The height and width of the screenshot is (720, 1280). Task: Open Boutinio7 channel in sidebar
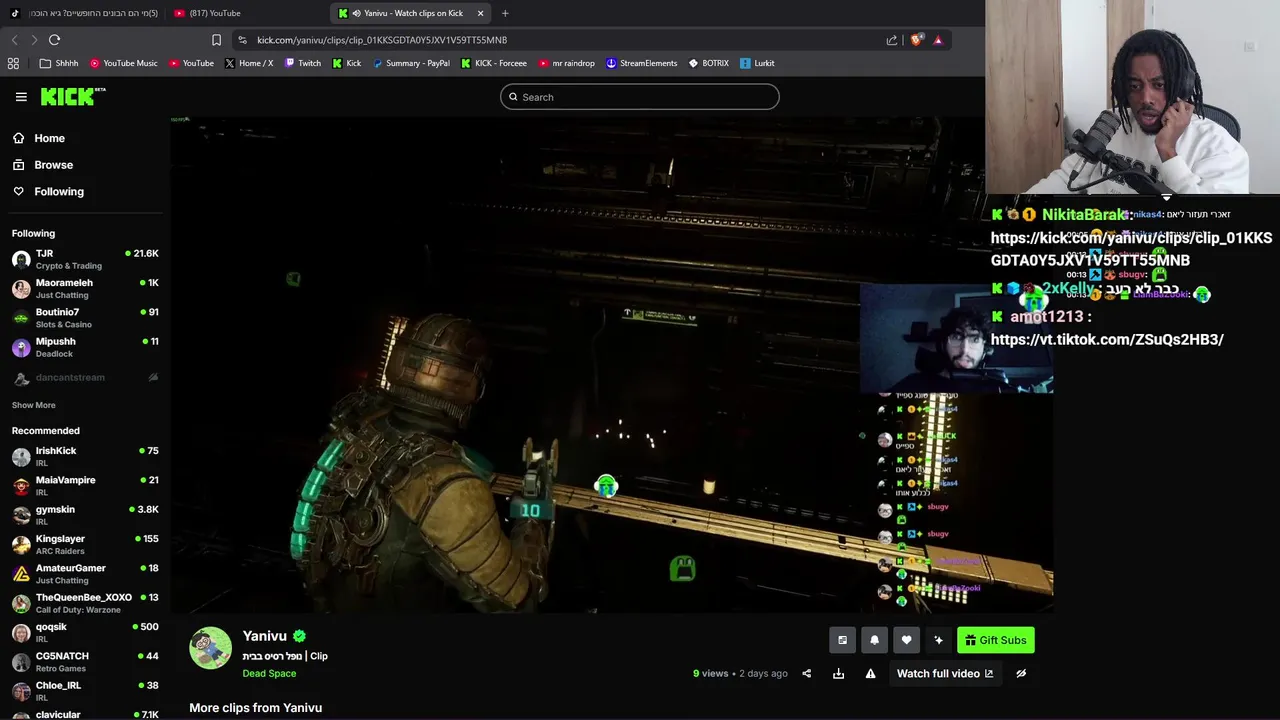[x=85, y=317]
